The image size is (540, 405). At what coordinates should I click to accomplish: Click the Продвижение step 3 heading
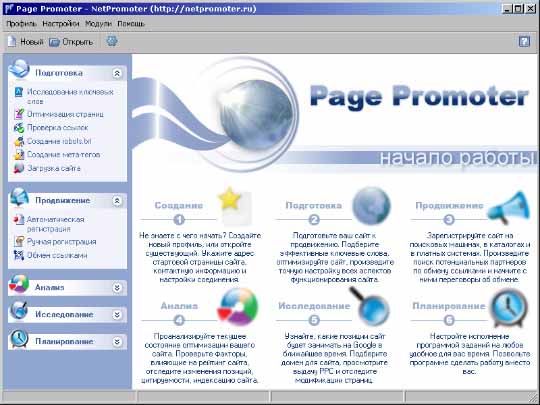pyautogui.click(x=449, y=206)
